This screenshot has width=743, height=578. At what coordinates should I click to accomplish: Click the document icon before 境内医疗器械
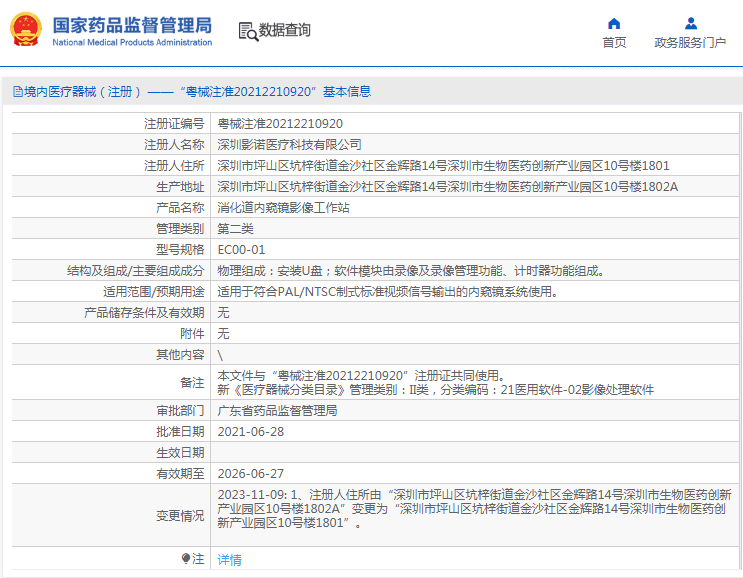18,91
